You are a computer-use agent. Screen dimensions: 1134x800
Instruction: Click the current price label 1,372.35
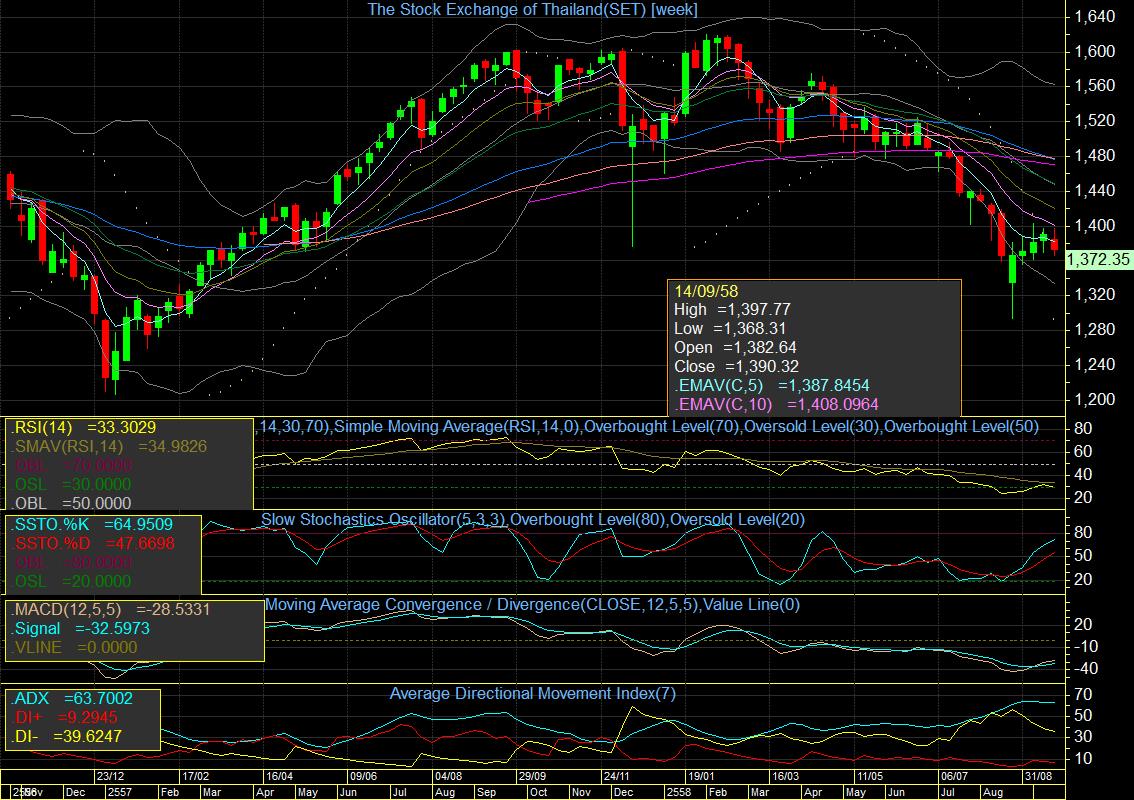pos(1099,260)
